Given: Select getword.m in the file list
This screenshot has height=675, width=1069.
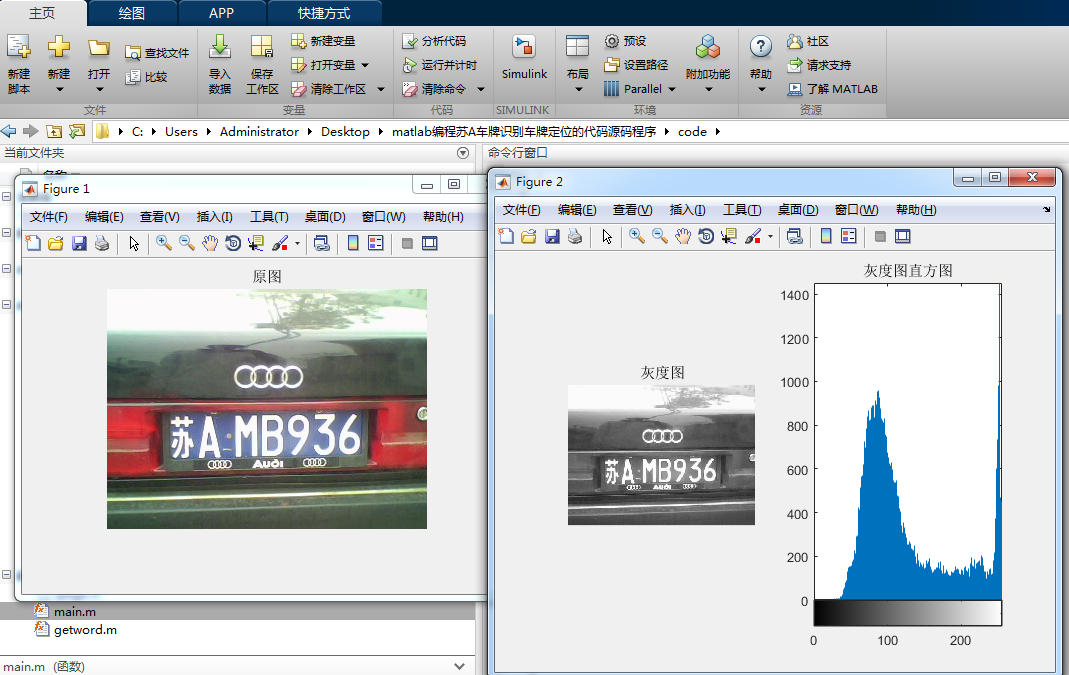Looking at the screenshot, I should [85, 629].
